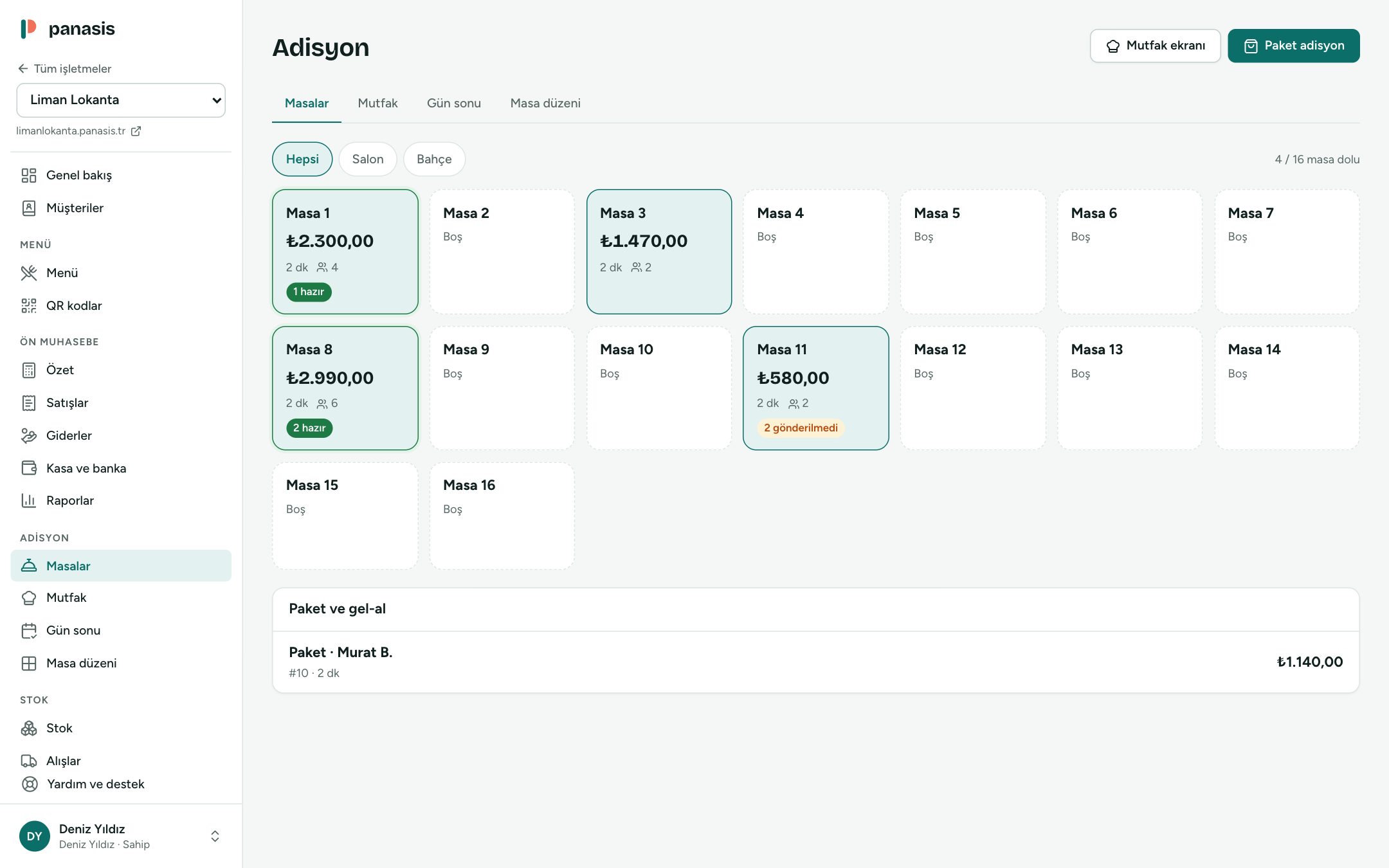Filter tables by Salon
The width and height of the screenshot is (1389, 868).
coord(368,159)
